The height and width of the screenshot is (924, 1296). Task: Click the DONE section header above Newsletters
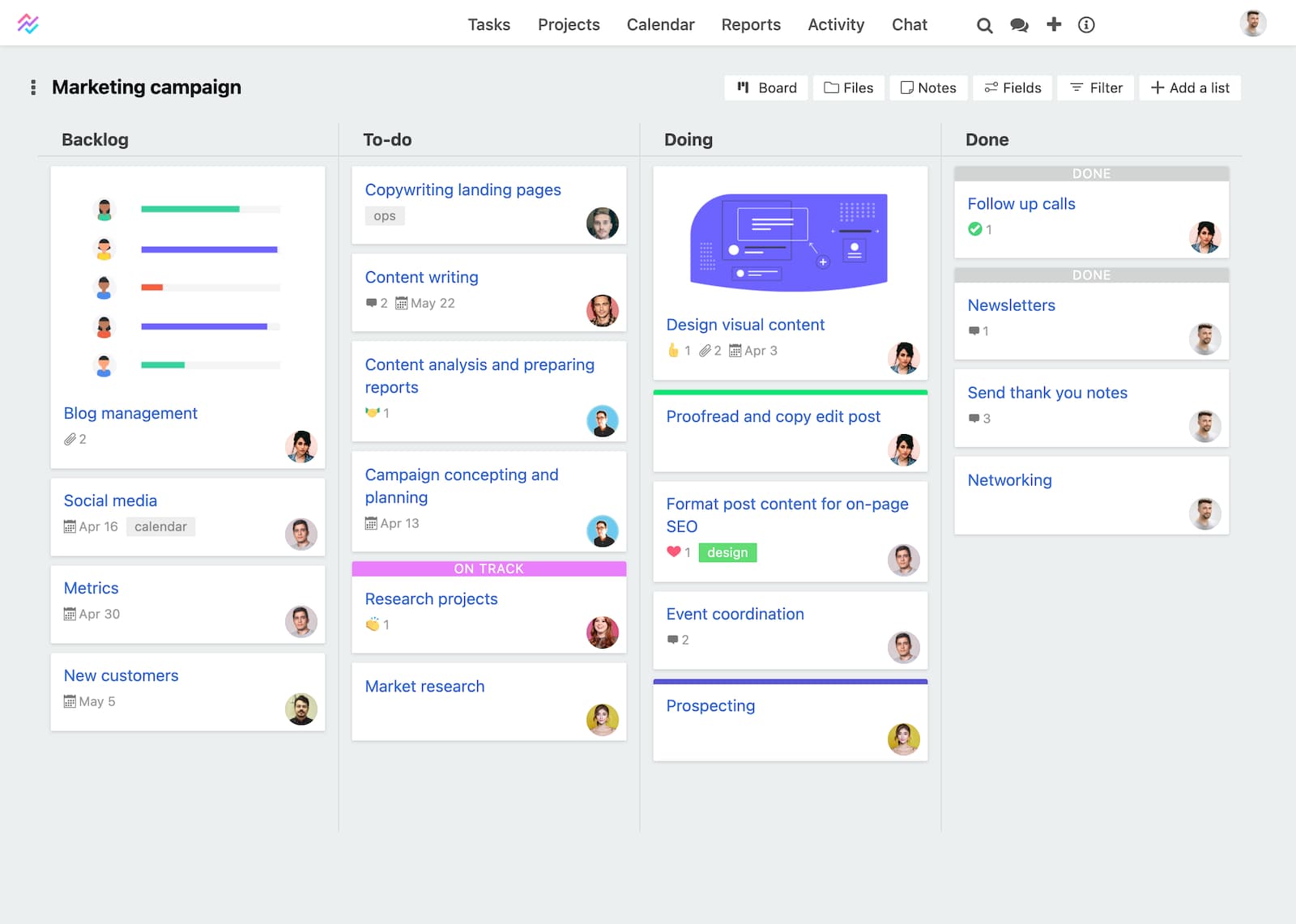point(1091,275)
